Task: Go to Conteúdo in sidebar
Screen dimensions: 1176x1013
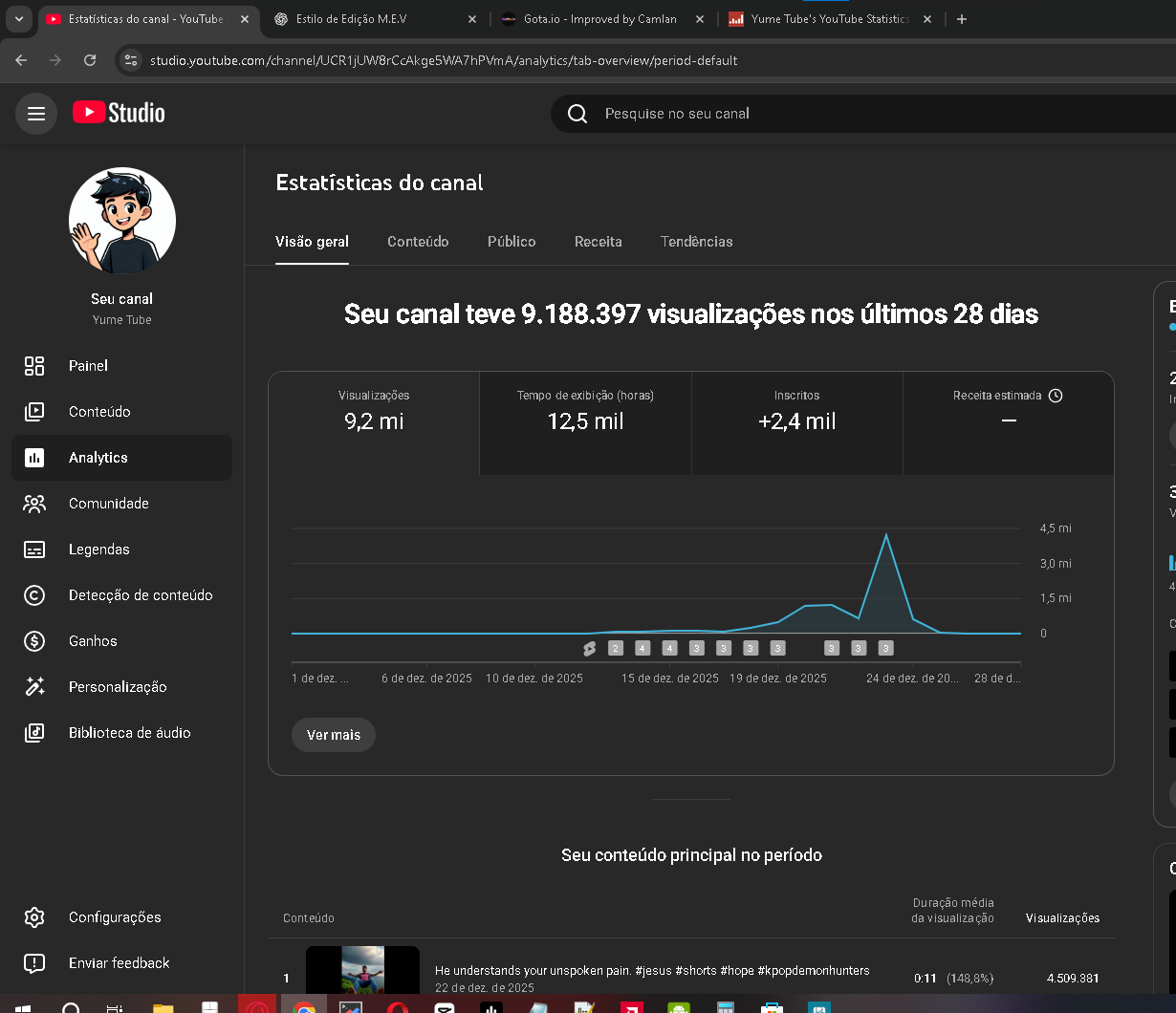Action: [99, 412]
